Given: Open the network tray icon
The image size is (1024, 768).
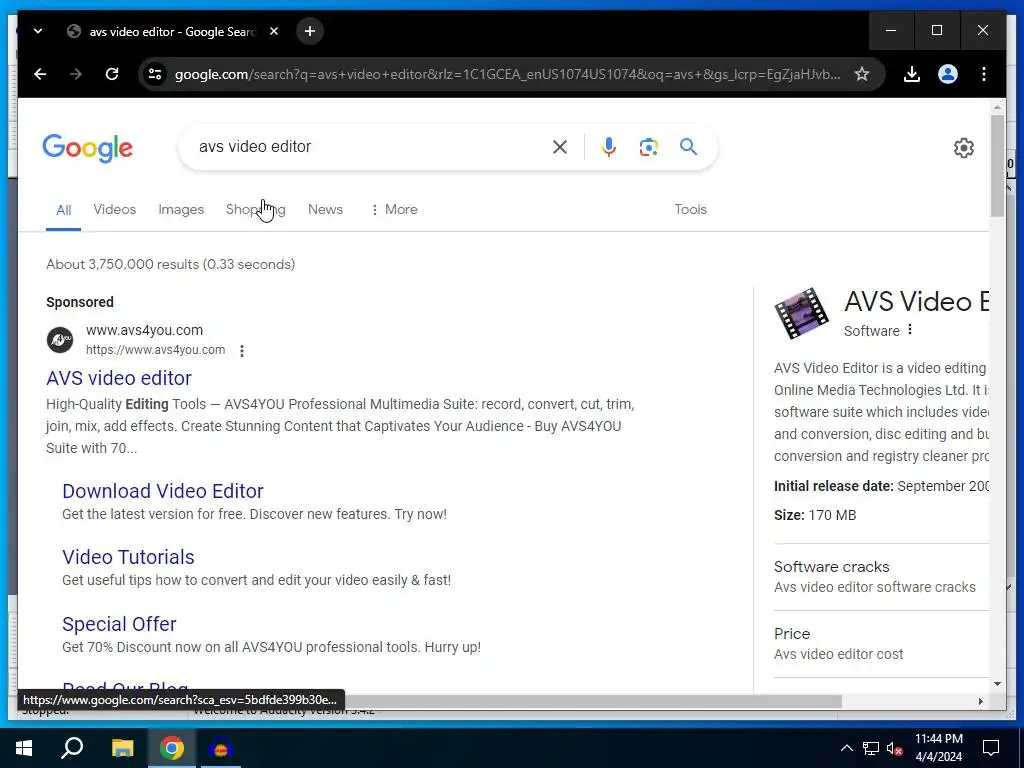Looking at the screenshot, I should pyautogui.click(x=871, y=748).
